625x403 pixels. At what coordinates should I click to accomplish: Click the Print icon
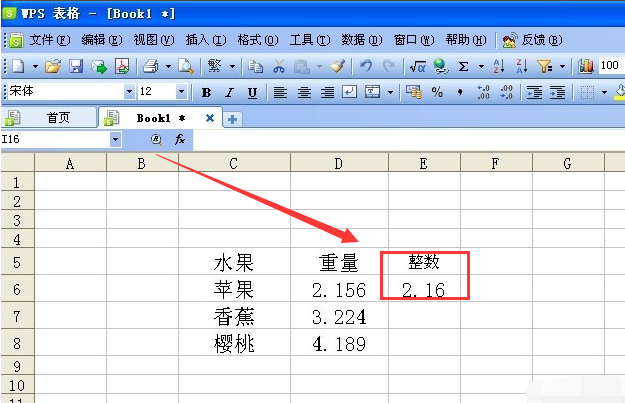(x=151, y=66)
